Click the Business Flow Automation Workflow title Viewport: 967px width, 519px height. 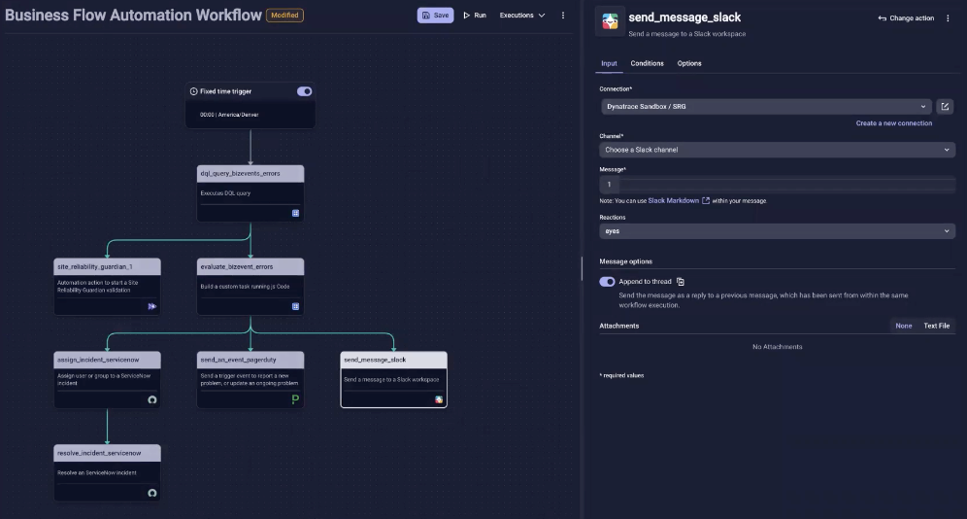click(x=133, y=15)
